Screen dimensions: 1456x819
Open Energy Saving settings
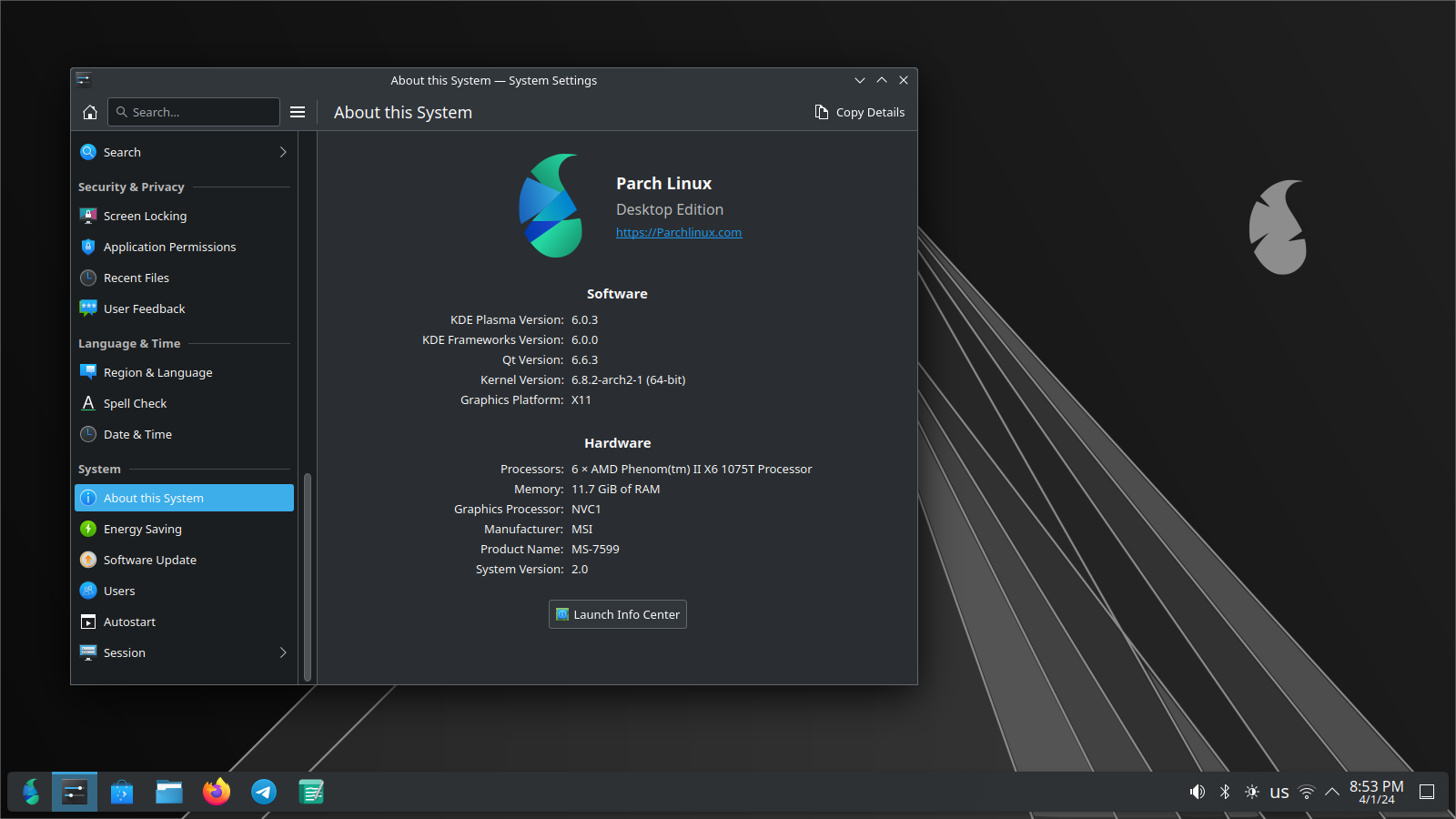[184, 529]
